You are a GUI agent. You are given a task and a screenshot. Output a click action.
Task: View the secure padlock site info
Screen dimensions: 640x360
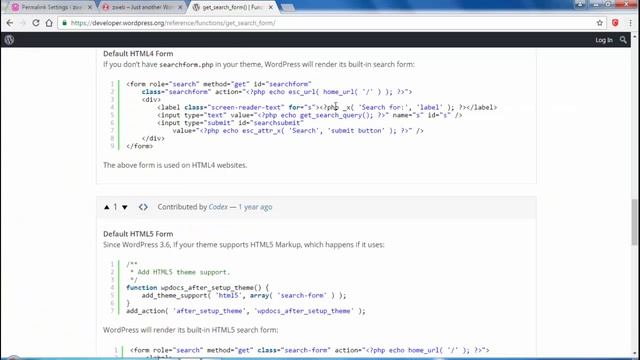click(64, 23)
